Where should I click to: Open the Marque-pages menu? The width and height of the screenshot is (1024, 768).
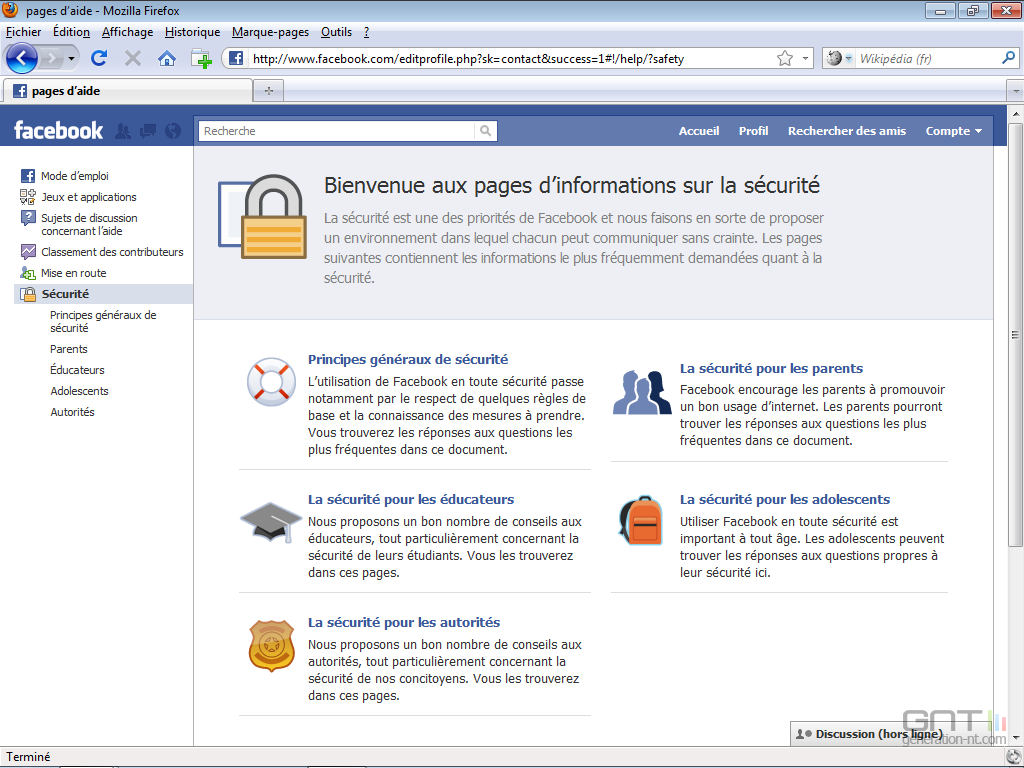[270, 32]
